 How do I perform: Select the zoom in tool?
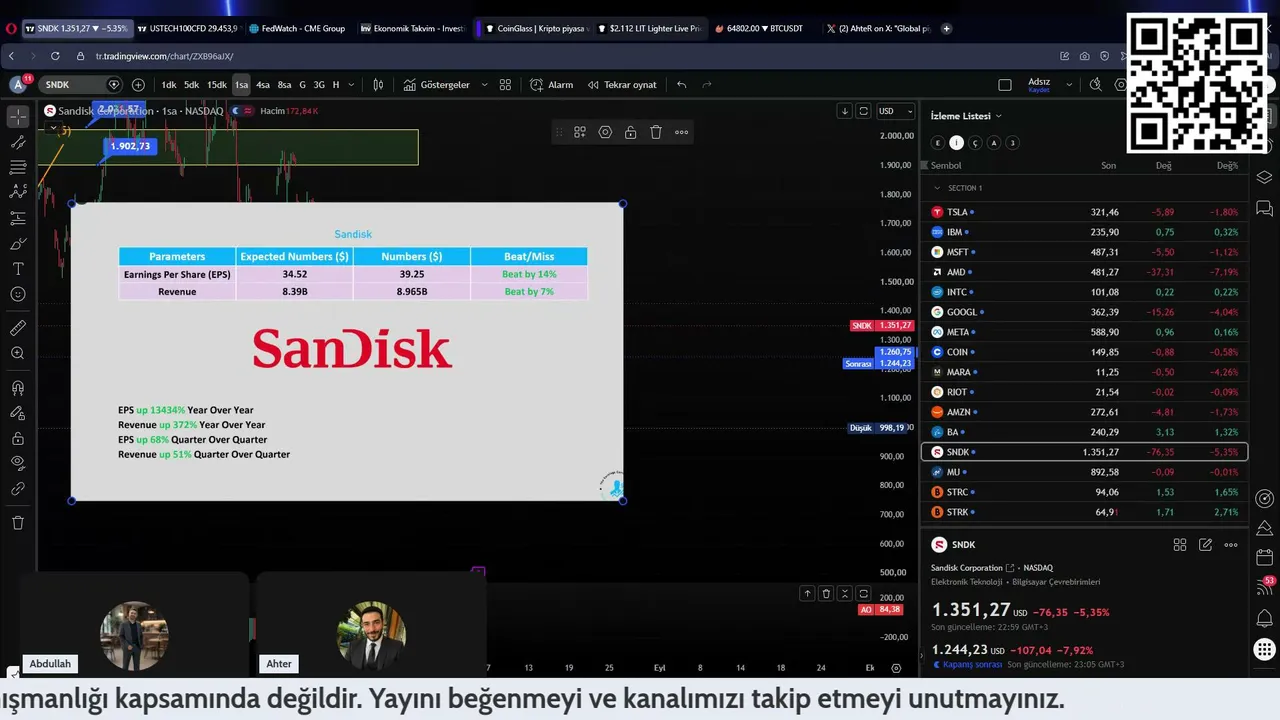coord(18,353)
